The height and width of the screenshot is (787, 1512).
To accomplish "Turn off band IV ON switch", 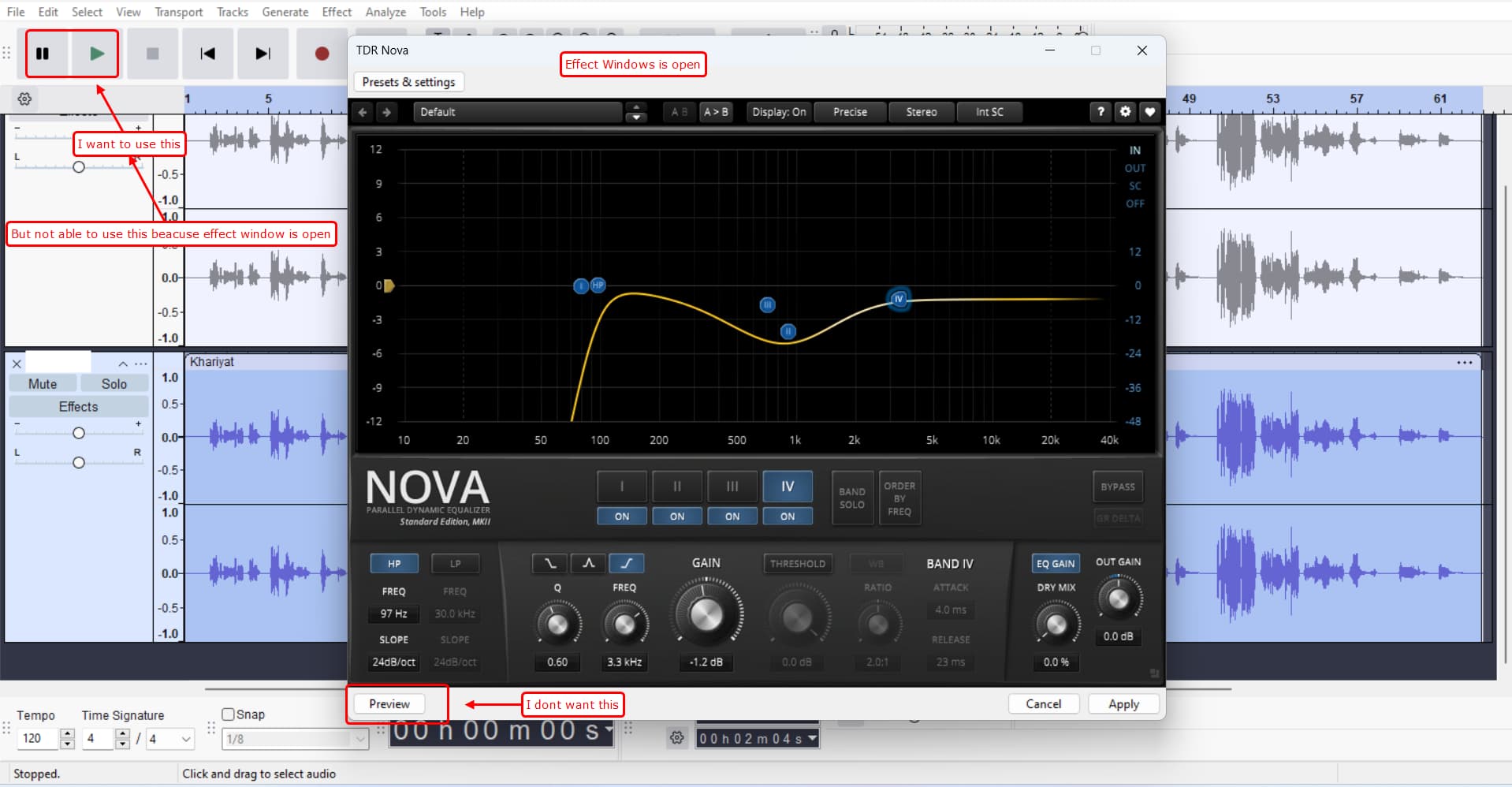I will (x=787, y=517).
